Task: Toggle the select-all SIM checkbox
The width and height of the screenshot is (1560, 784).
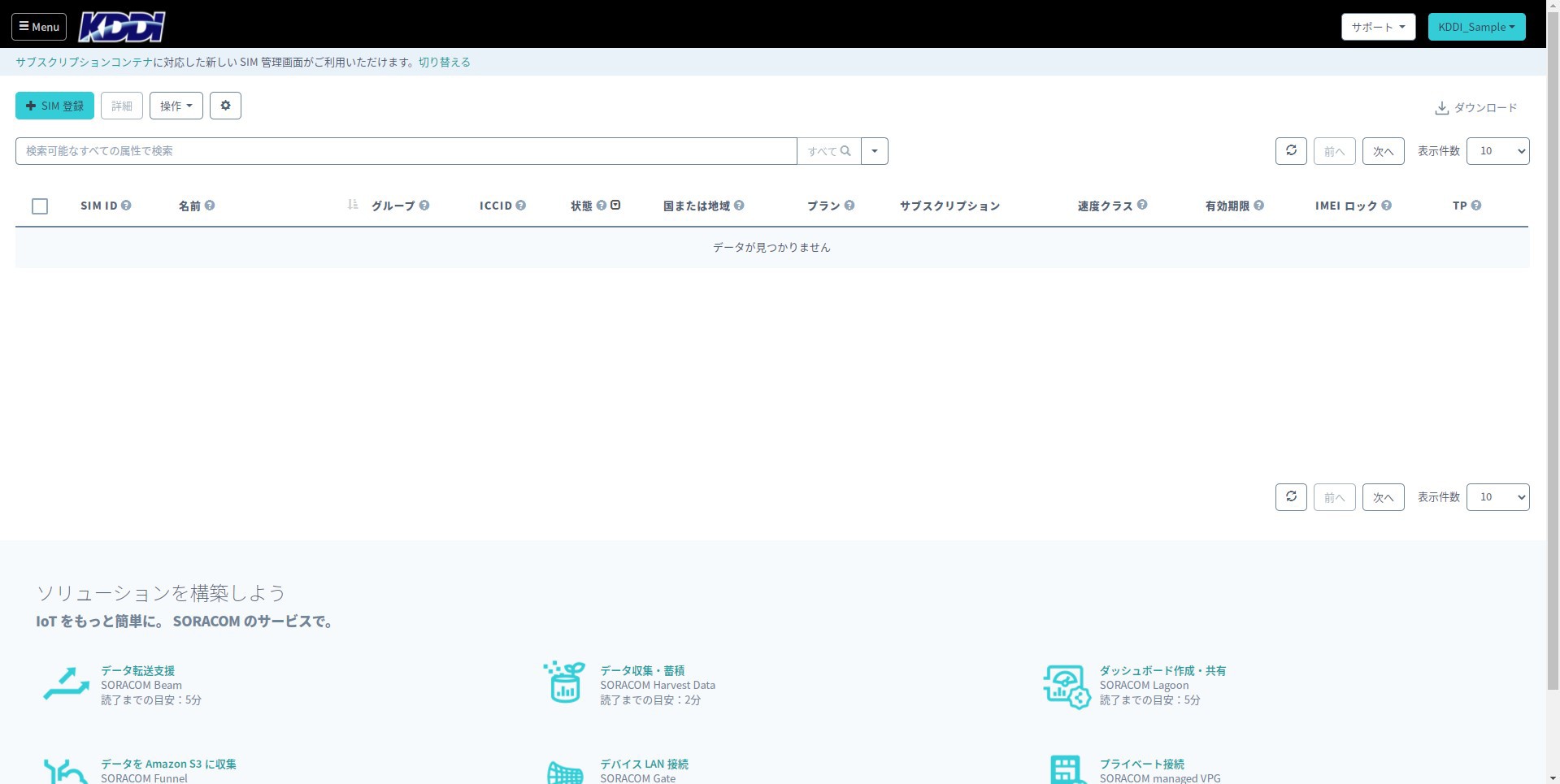Action: [x=40, y=206]
